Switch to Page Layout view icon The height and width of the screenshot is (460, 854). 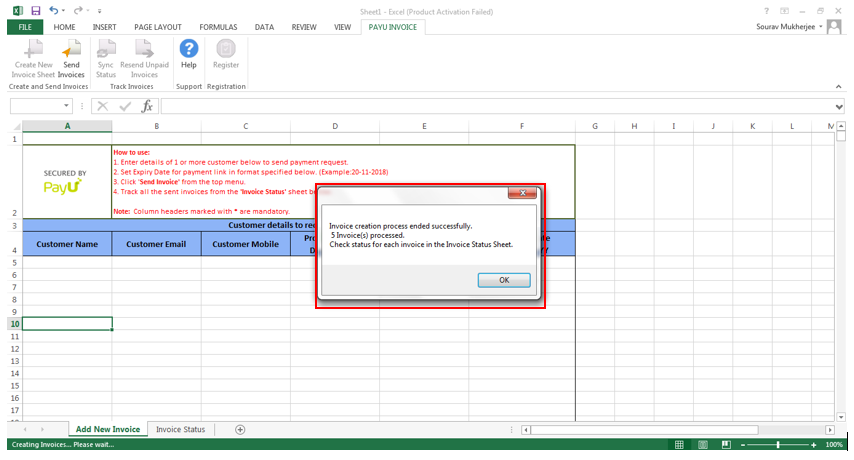pyautogui.click(x=703, y=445)
